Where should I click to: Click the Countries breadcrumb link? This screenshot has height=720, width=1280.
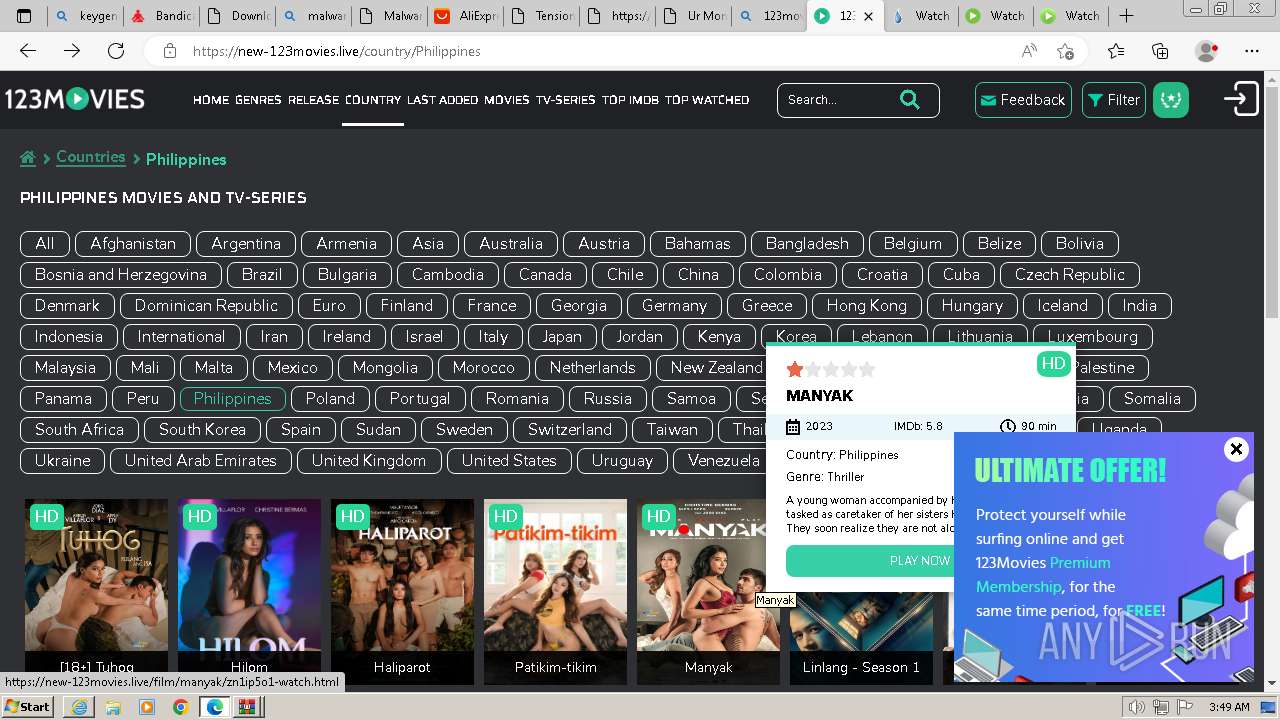(91, 157)
